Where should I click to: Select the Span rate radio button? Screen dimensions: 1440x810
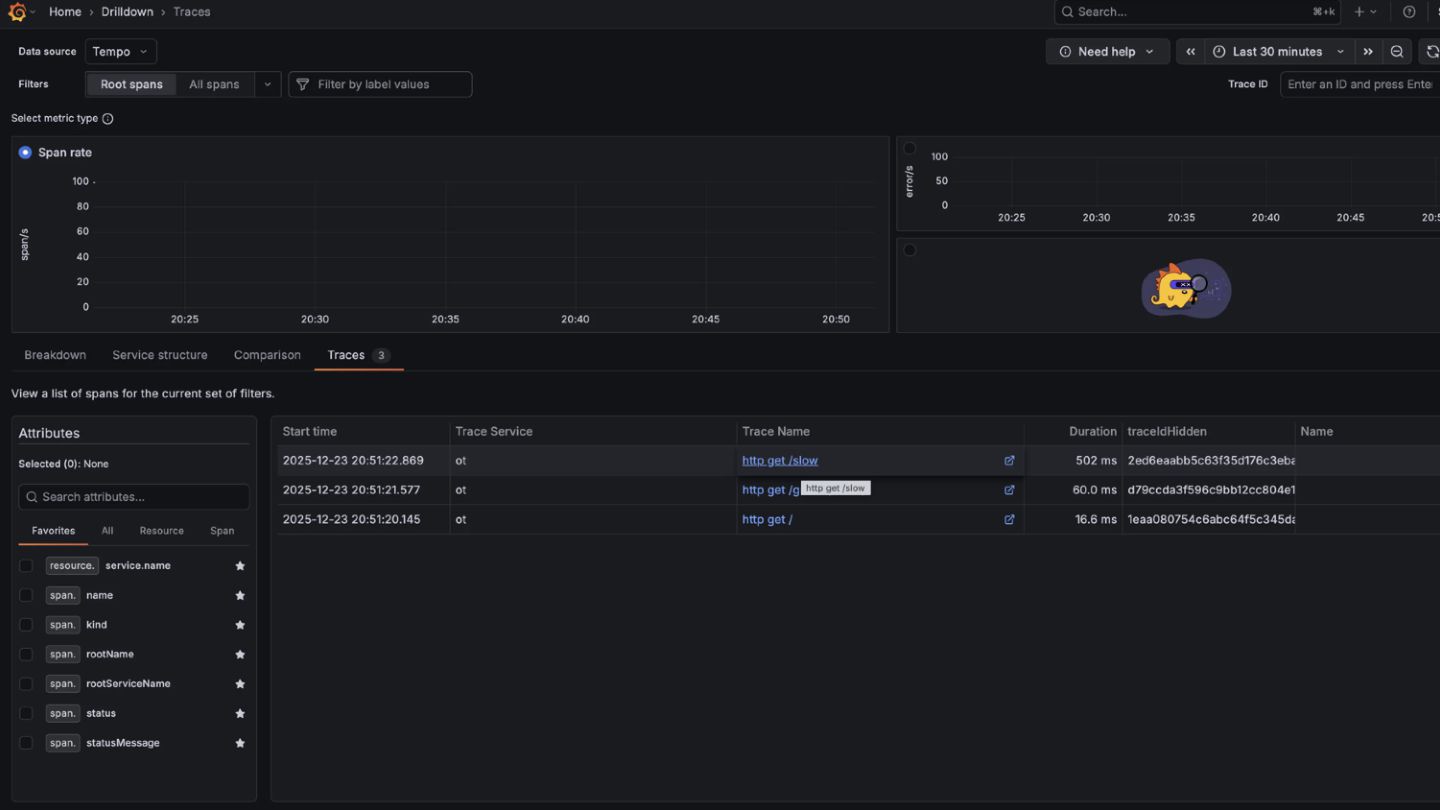25,153
